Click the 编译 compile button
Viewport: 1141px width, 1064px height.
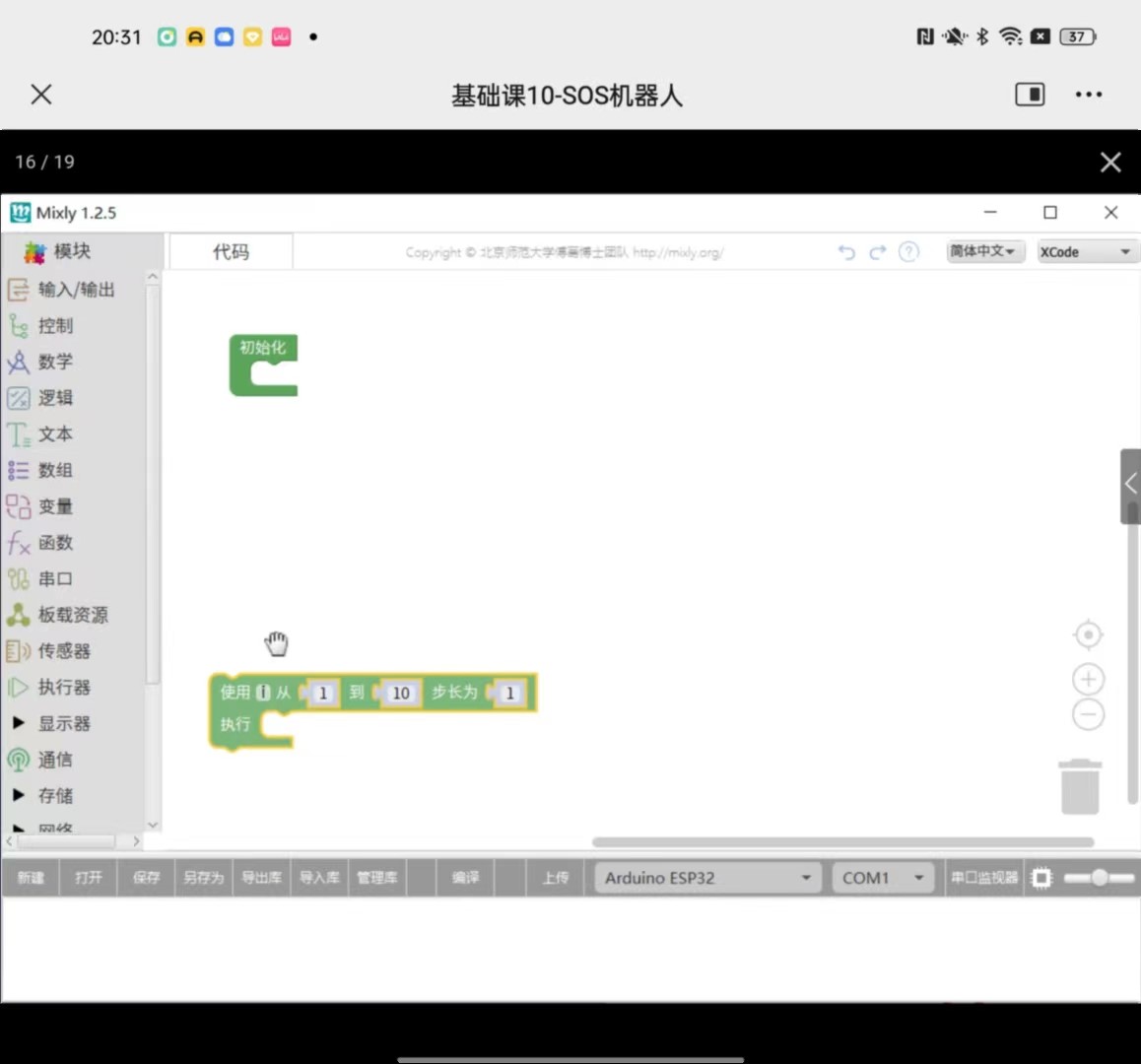point(464,877)
